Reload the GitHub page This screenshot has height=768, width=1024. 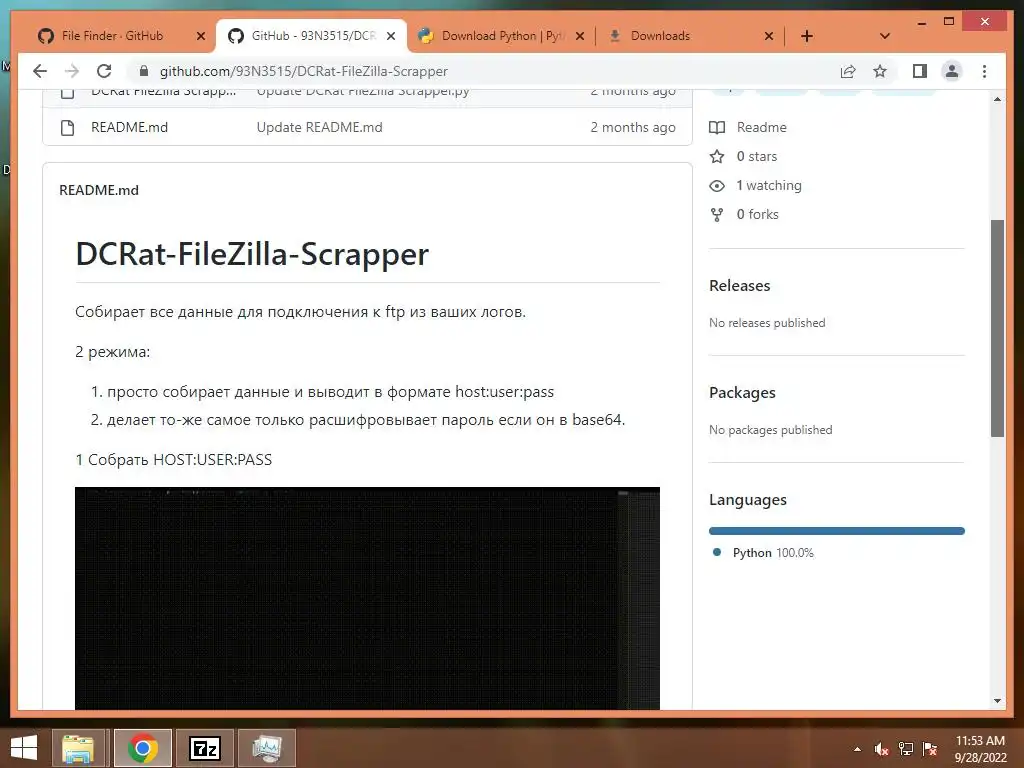tap(104, 71)
